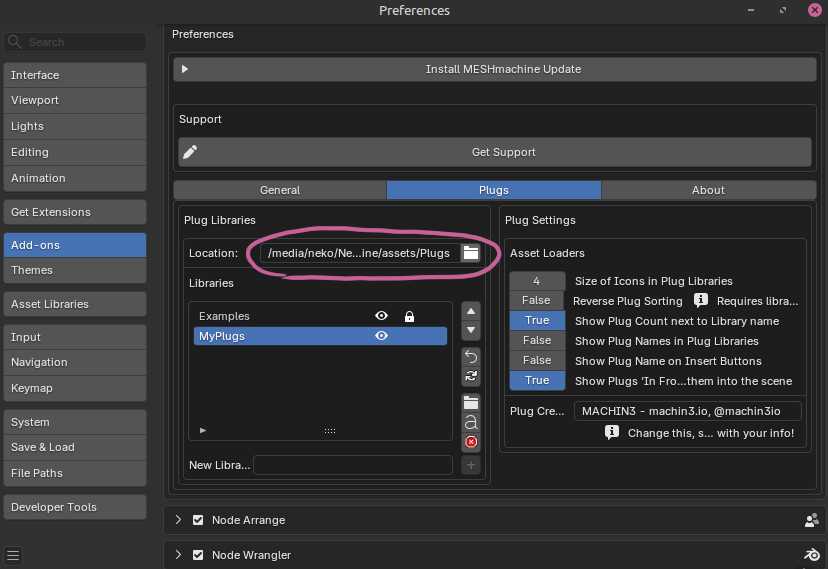Open Animation preferences section
Image resolution: width=828 pixels, height=569 pixels.
[75, 178]
